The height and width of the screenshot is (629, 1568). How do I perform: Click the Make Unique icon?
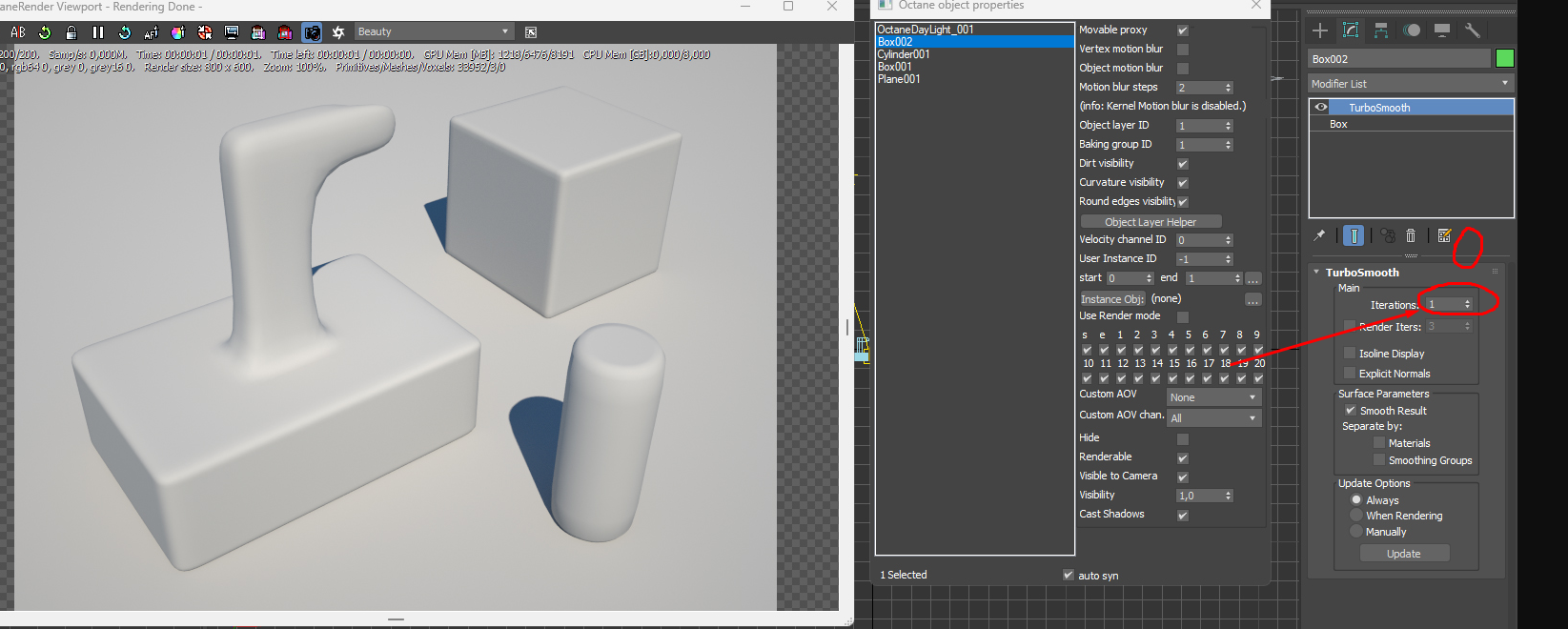(1388, 235)
